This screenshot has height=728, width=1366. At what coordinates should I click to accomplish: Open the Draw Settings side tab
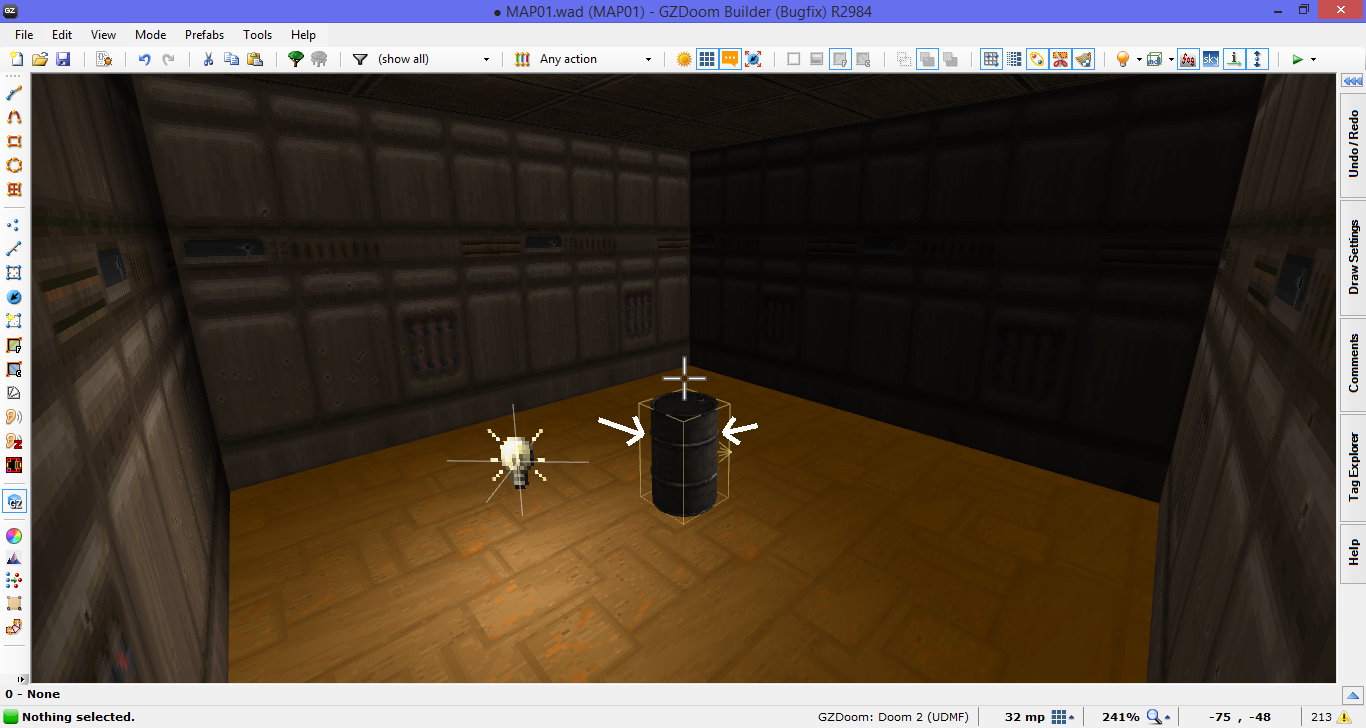click(x=1353, y=258)
